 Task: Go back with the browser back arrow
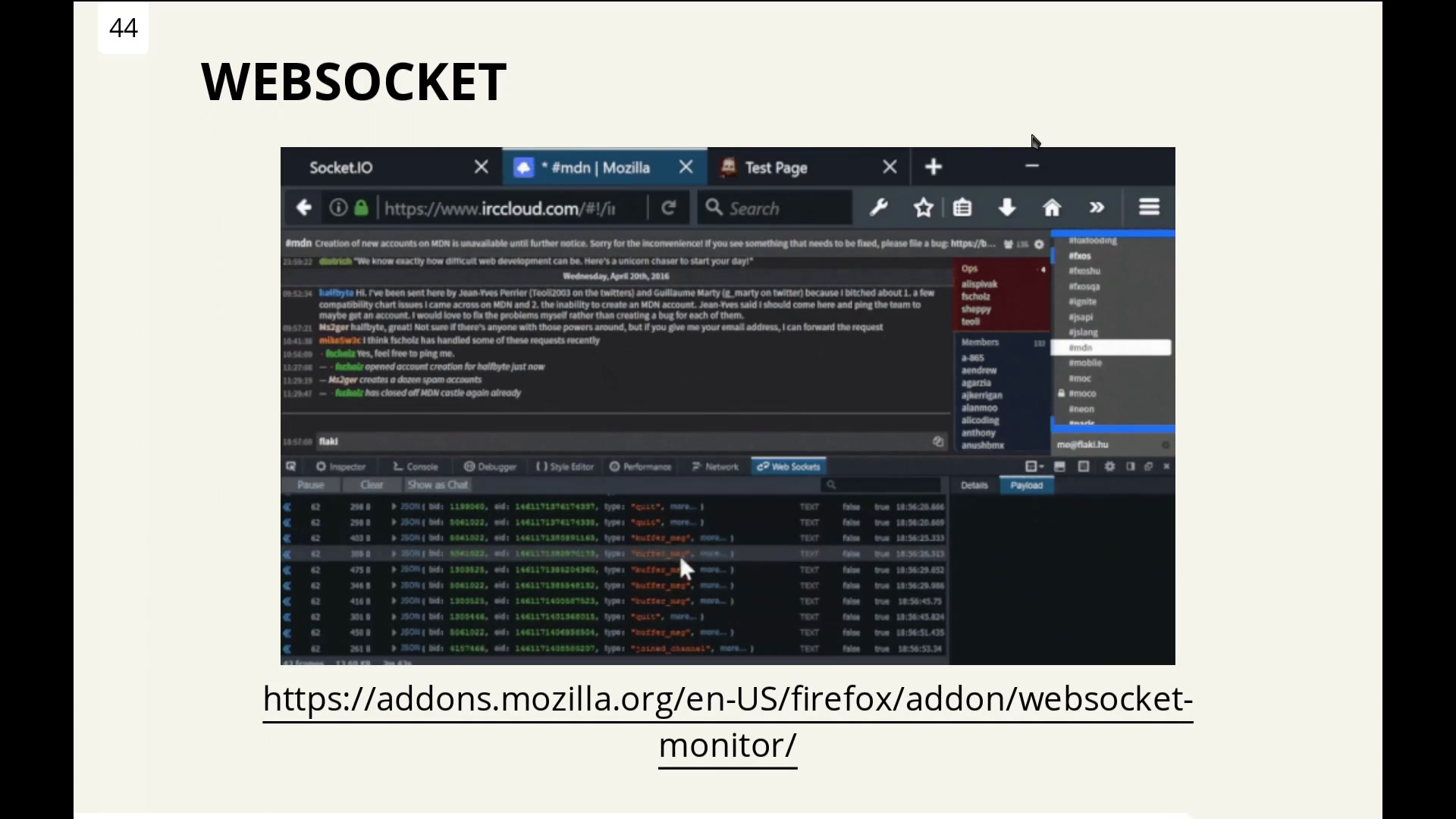(303, 208)
